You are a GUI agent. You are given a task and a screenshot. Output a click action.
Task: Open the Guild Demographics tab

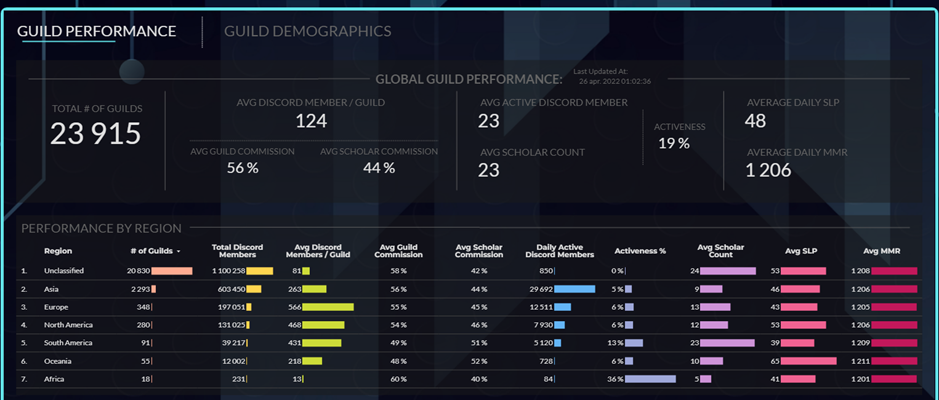pyautogui.click(x=308, y=31)
